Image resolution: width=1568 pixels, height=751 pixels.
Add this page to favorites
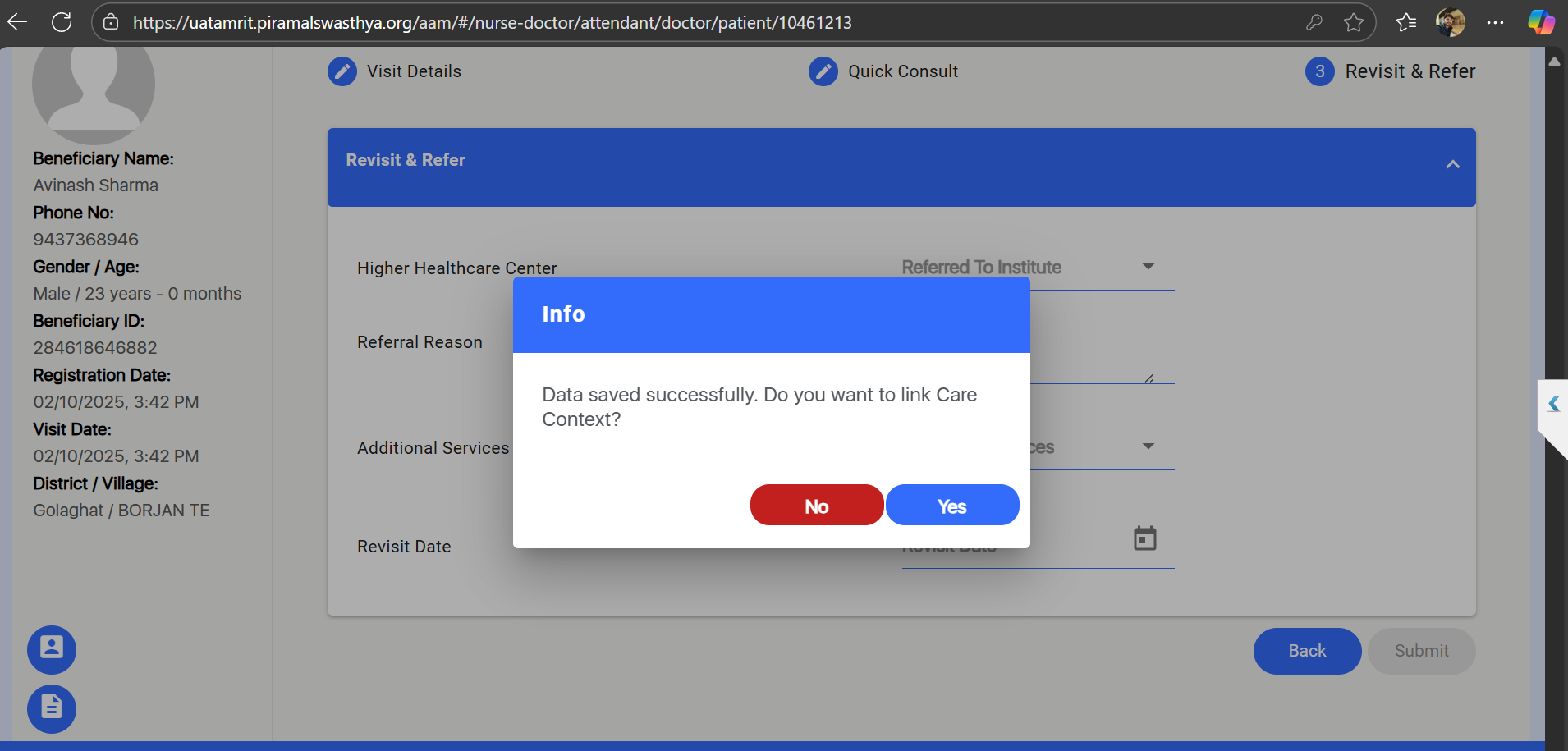pos(1354,22)
